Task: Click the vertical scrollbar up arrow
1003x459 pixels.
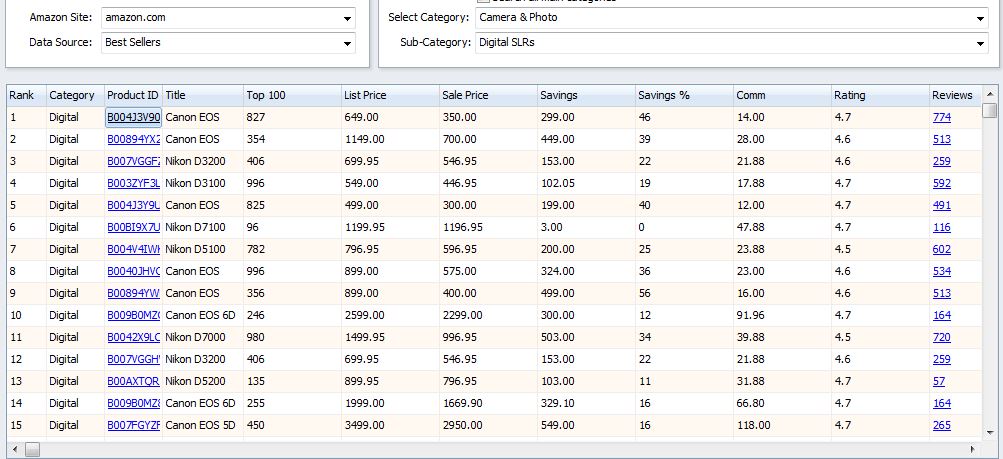Action: (x=989, y=94)
